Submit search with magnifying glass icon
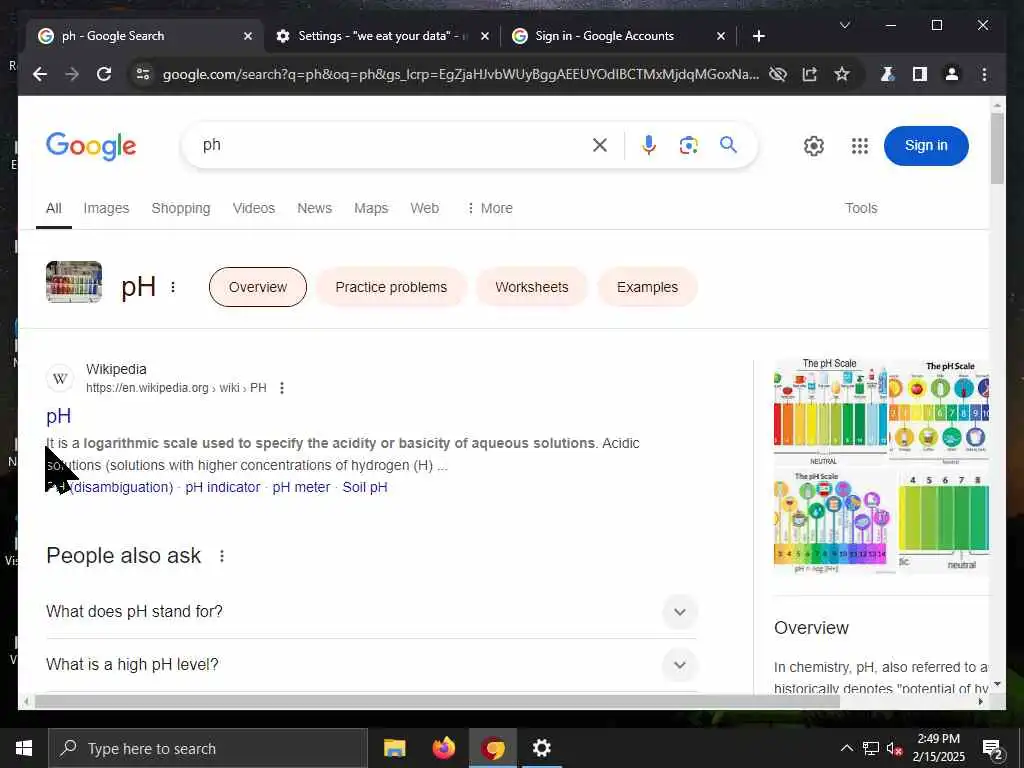Image resolution: width=1024 pixels, height=768 pixels. click(x=728, y=145)
